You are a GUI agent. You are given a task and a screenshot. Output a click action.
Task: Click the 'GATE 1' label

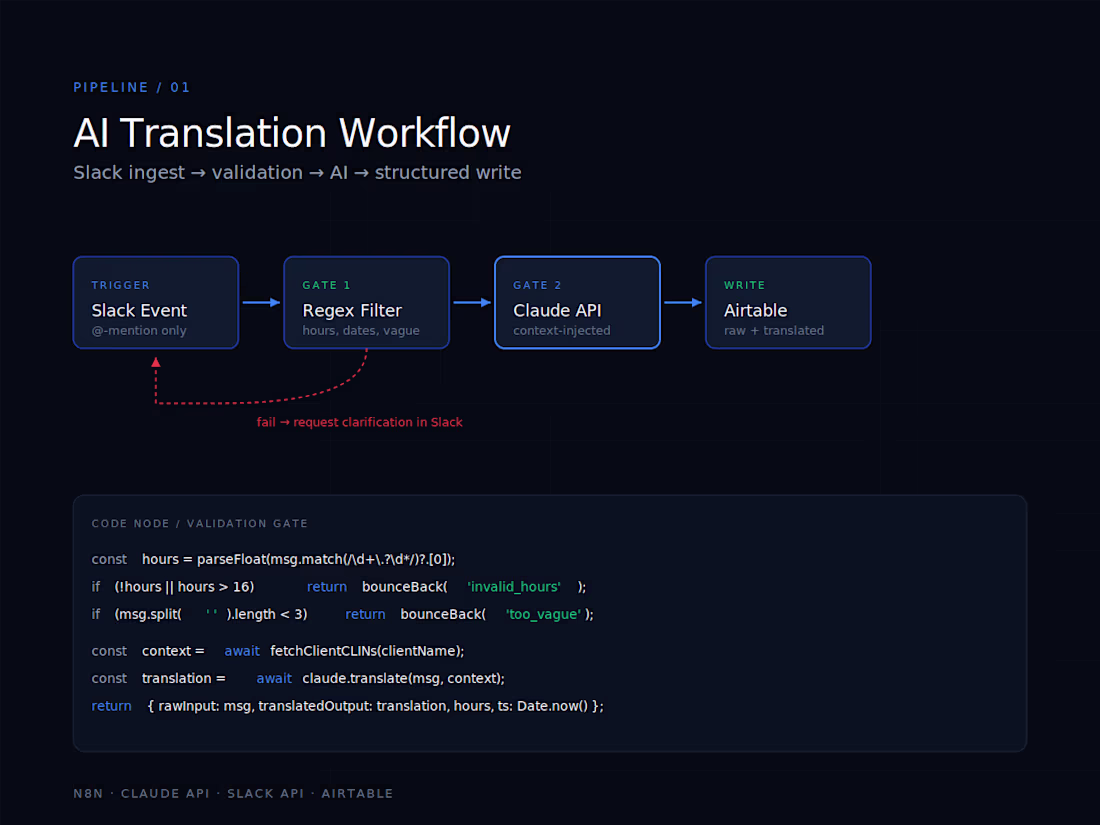tap(326, 286)
